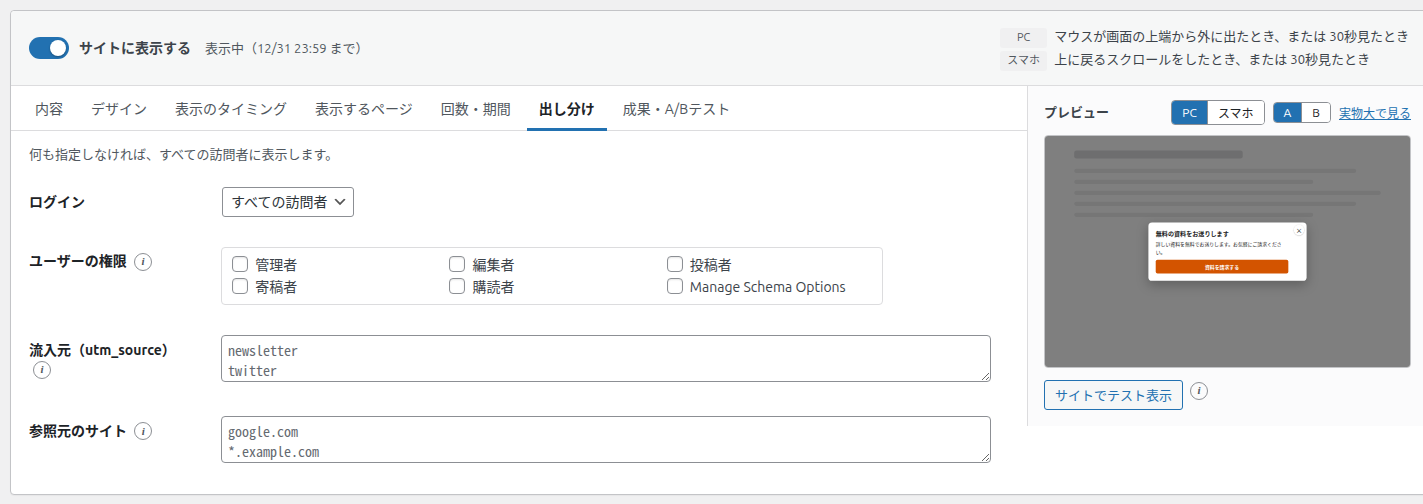Image resolution: width=1423 pixels, height=504 pixels.
Task: Click the close X on the preview popup
Action: click(1299, 230)
